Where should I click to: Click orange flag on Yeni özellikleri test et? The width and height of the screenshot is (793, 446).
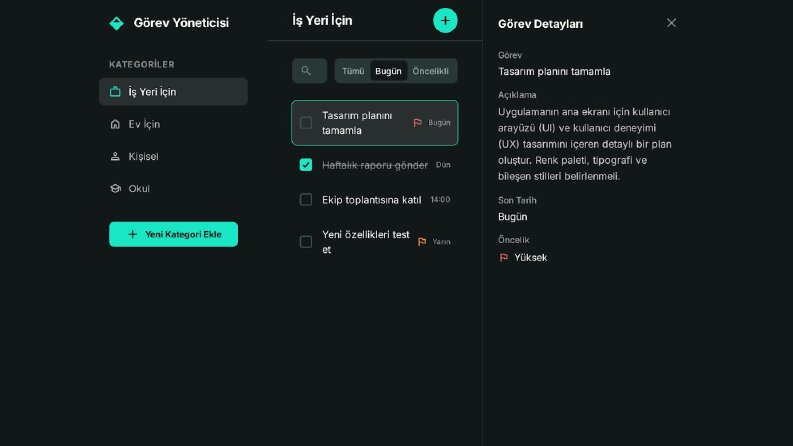click(422, 242)
